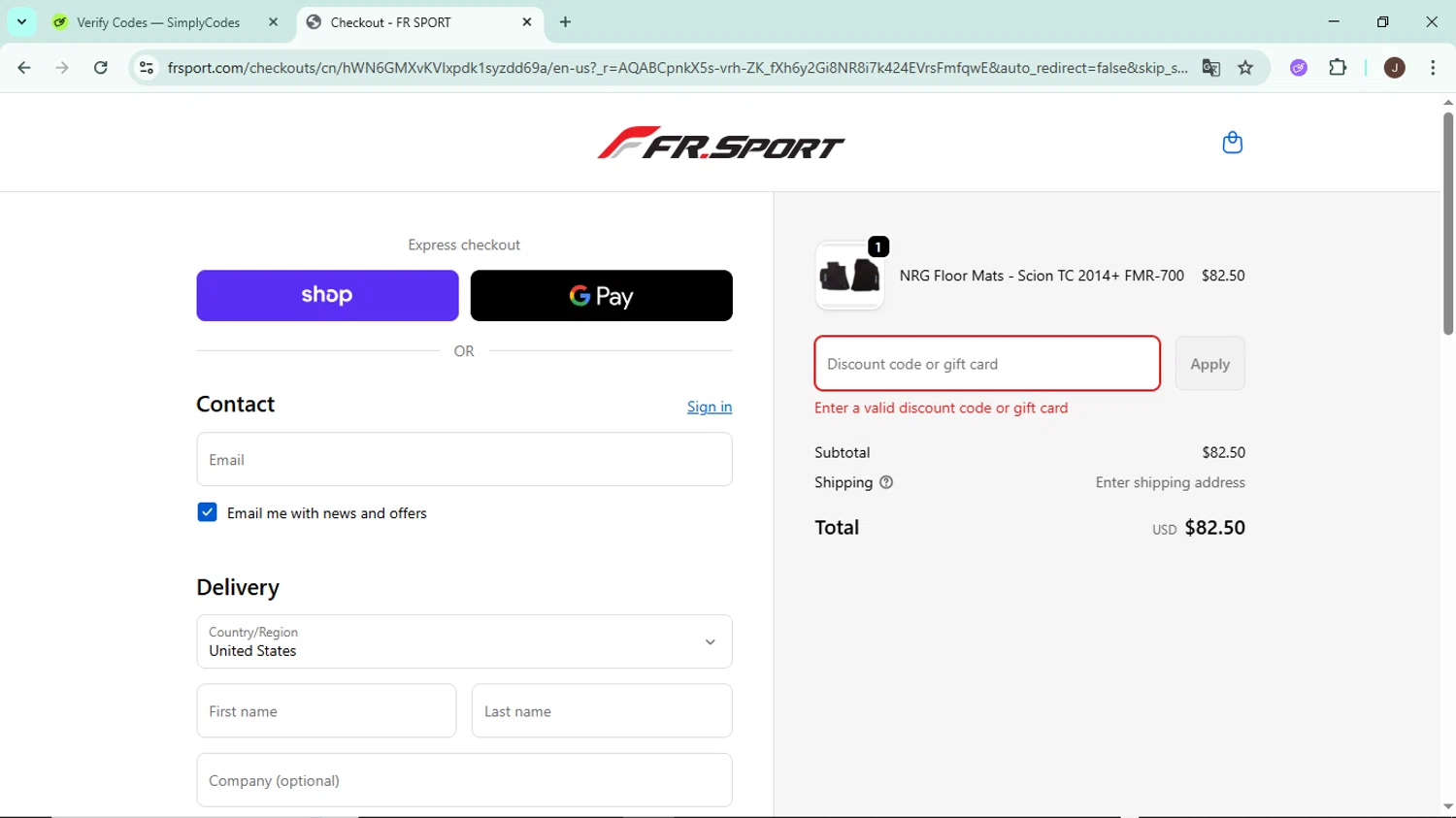Click the Company (optional) field
Viewport: 1456px width, 818px height.
pos(464,780)
